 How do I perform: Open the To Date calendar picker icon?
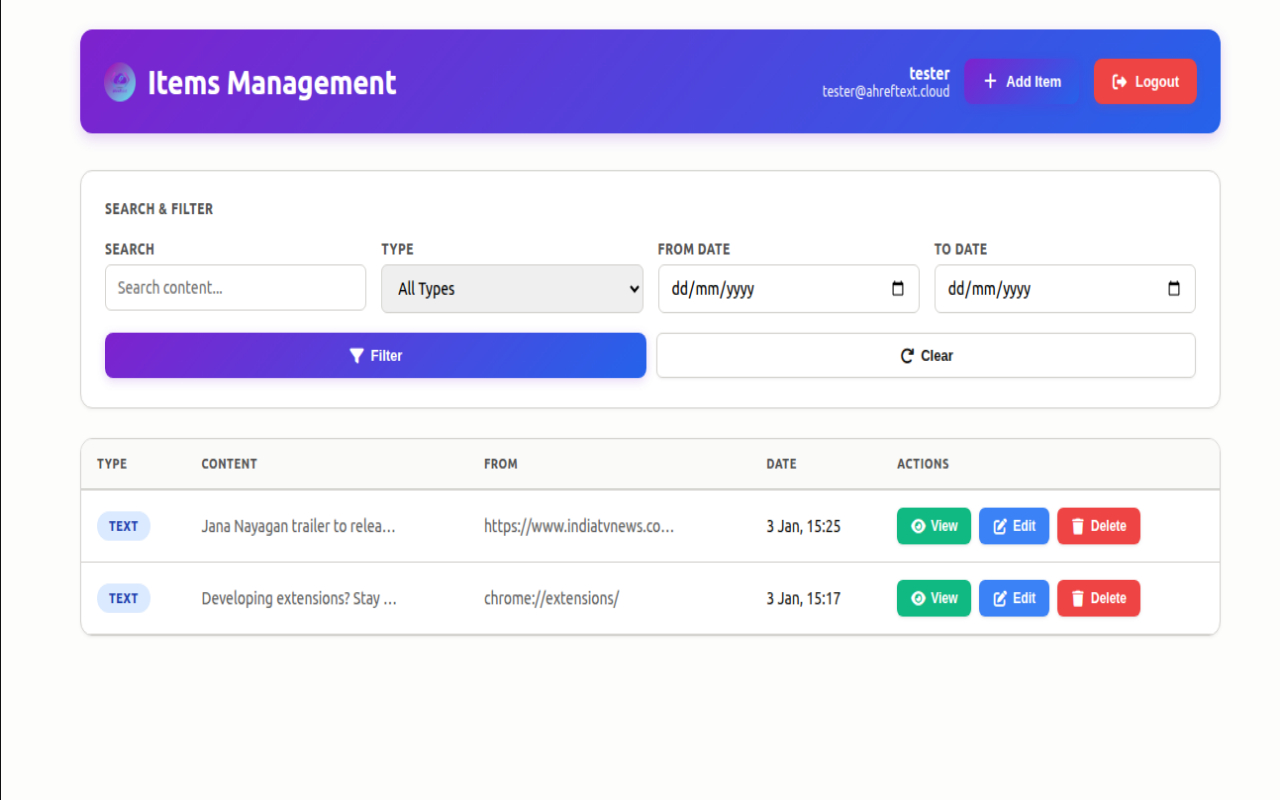tap(1174, 289)
